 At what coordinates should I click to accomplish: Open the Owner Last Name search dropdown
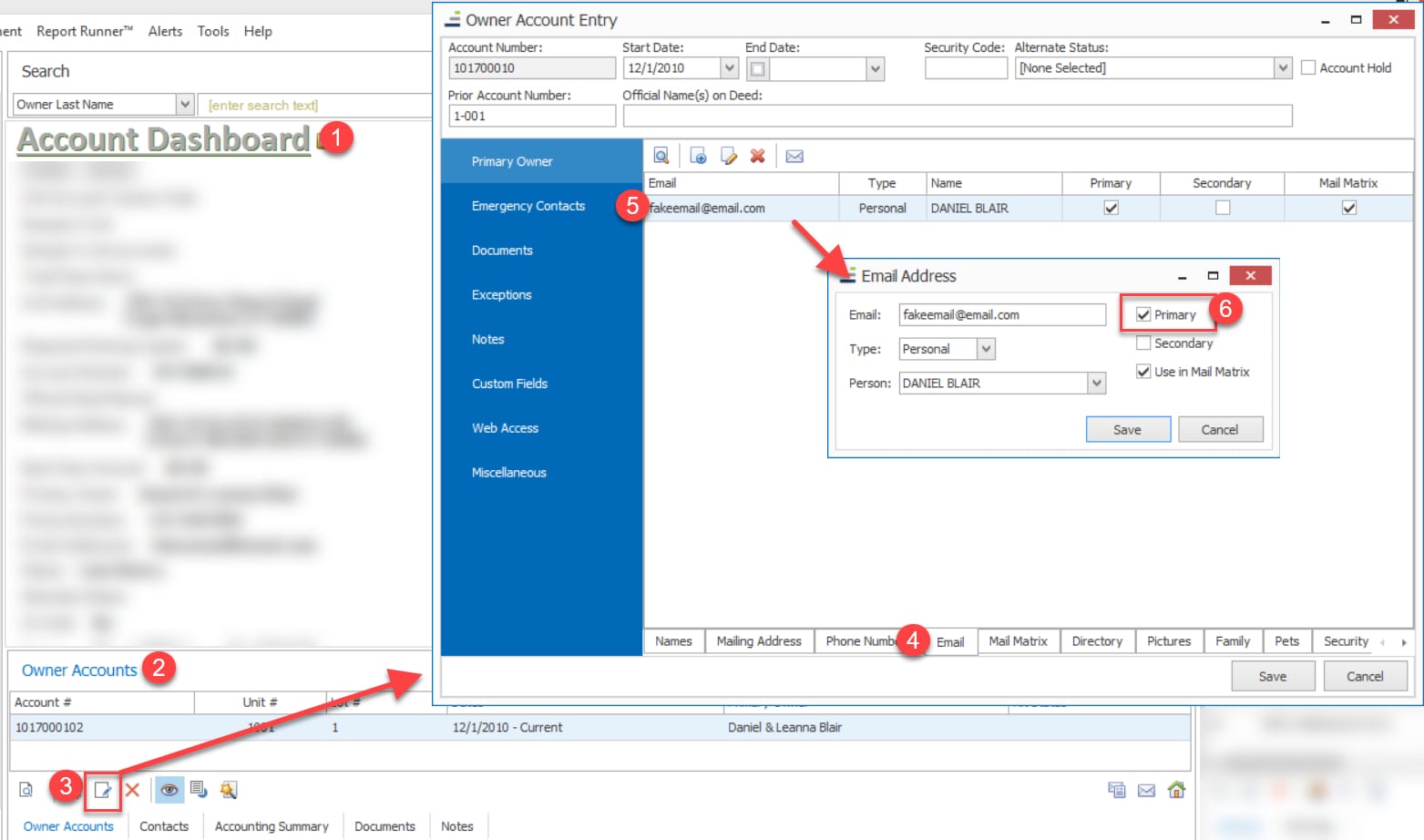tap(185, 105)
